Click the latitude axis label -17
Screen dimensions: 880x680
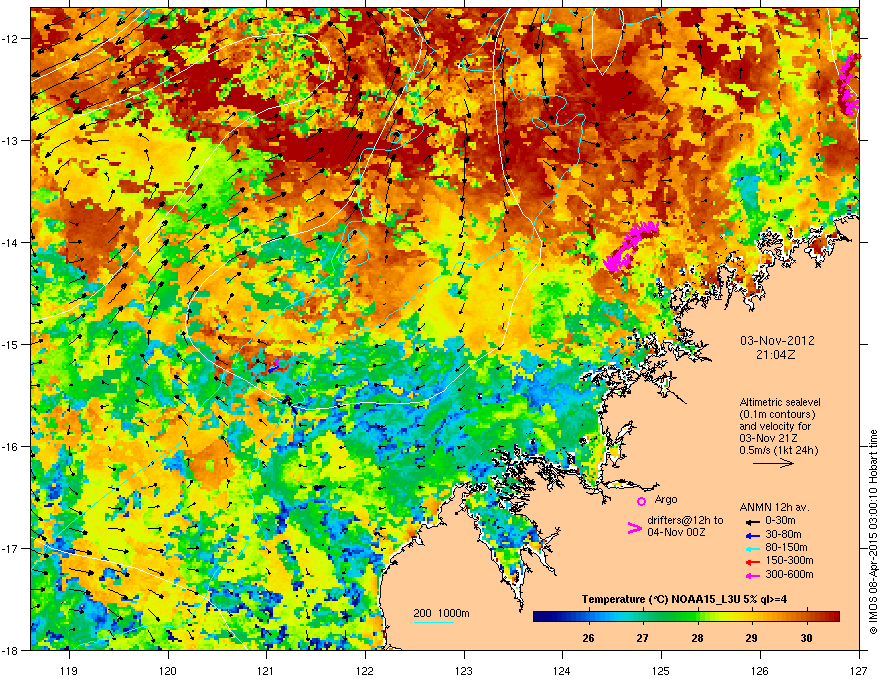[x=11, y=548]
